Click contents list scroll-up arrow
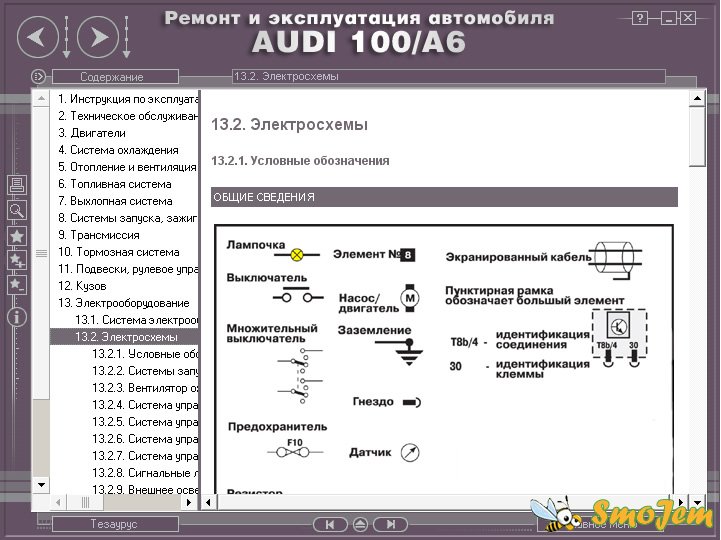Image resolution: width=721 pixels, height=540 pixels. [x=41, y=98]
